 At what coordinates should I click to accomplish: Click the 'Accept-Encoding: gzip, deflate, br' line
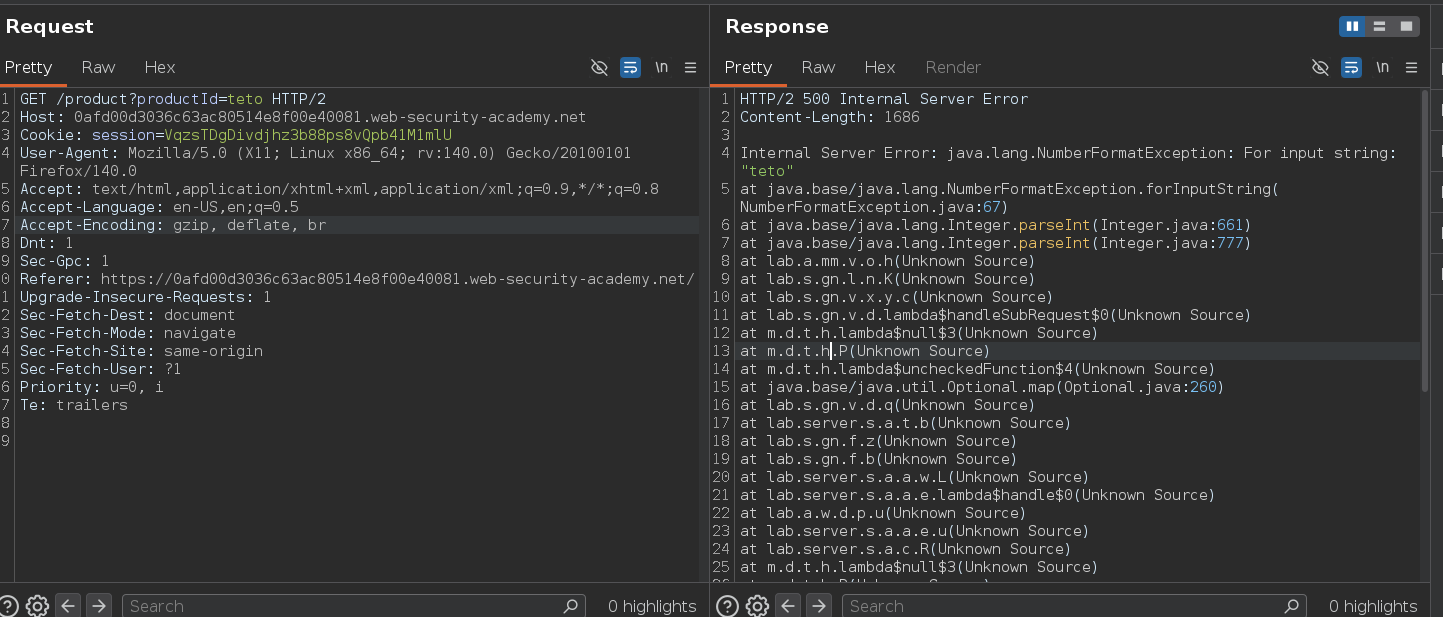173,225
